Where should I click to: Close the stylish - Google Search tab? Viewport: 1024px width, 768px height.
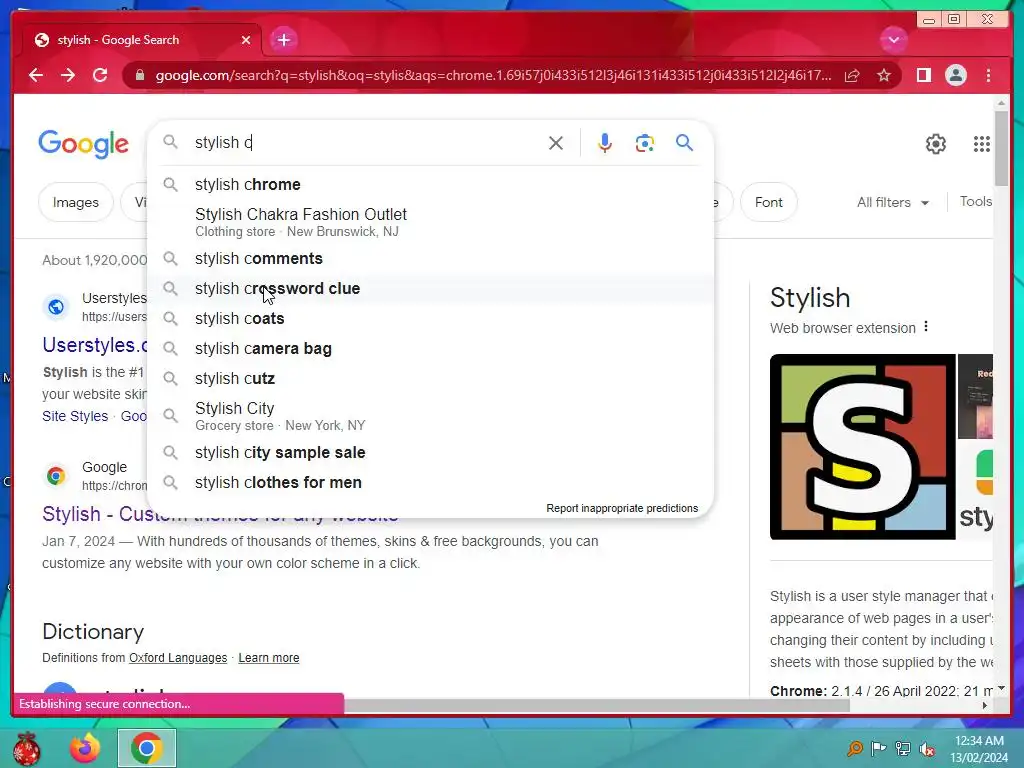click(246, 40)
